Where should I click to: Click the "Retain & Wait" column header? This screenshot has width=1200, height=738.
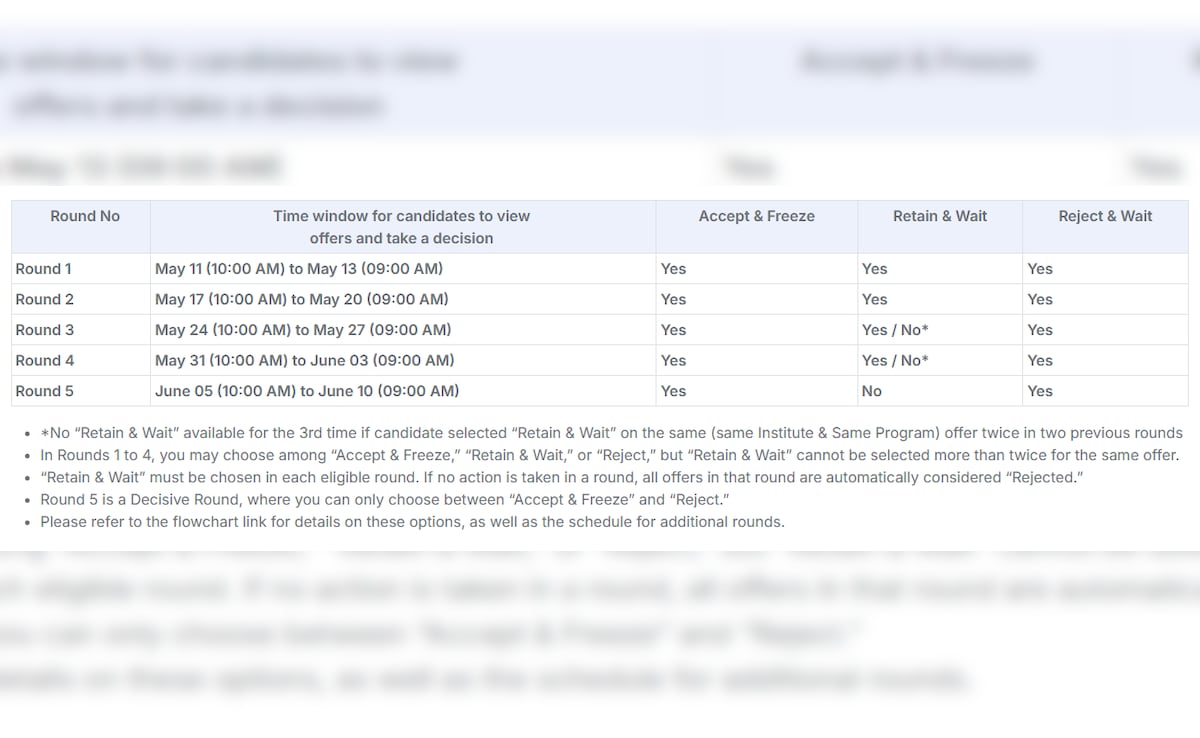click(x=939, y=216)
